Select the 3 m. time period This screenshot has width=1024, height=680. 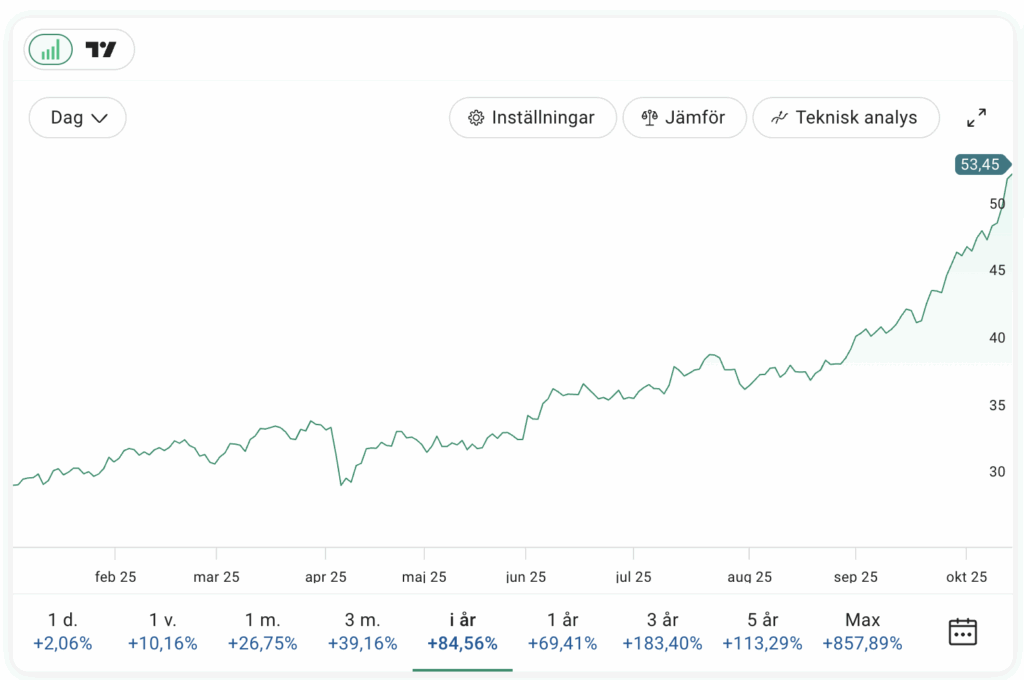[362, 632]
